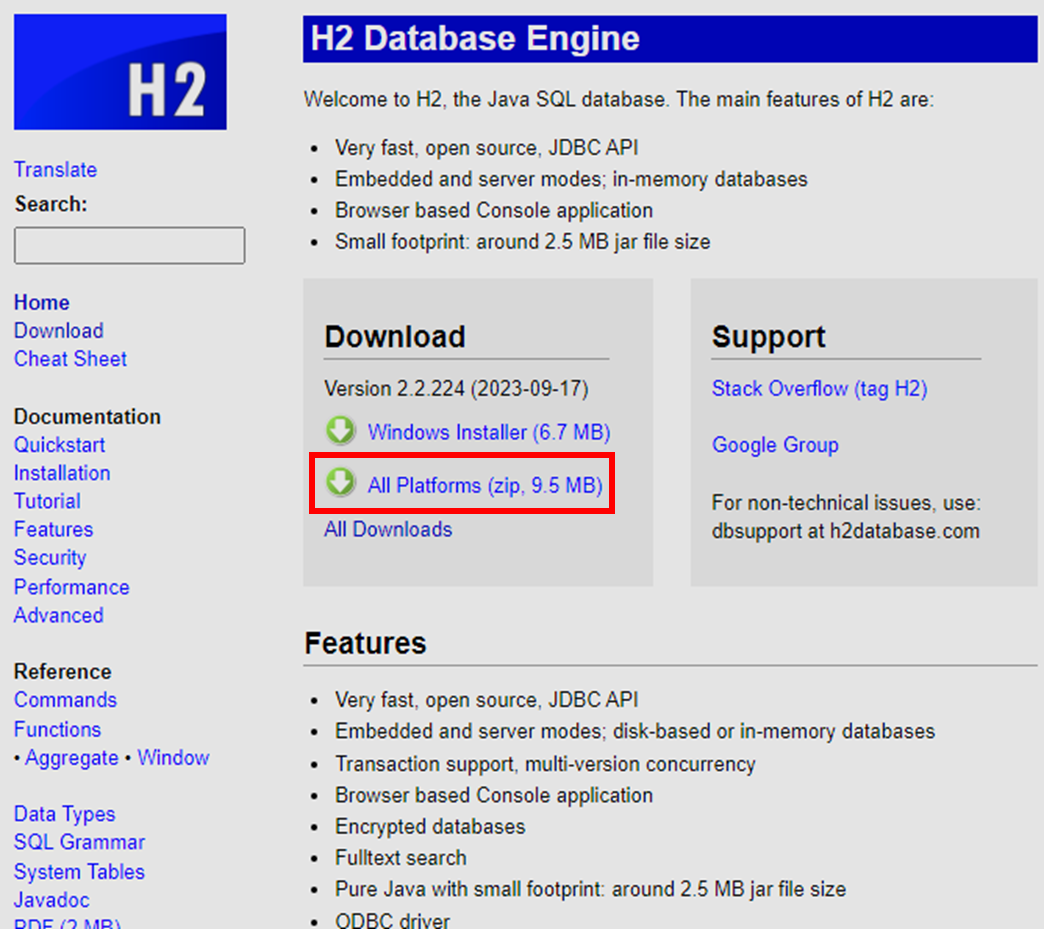Click Transaction support, multi-version concurrency text
The height and width of the screenshot is (929, 1044).
545,764
